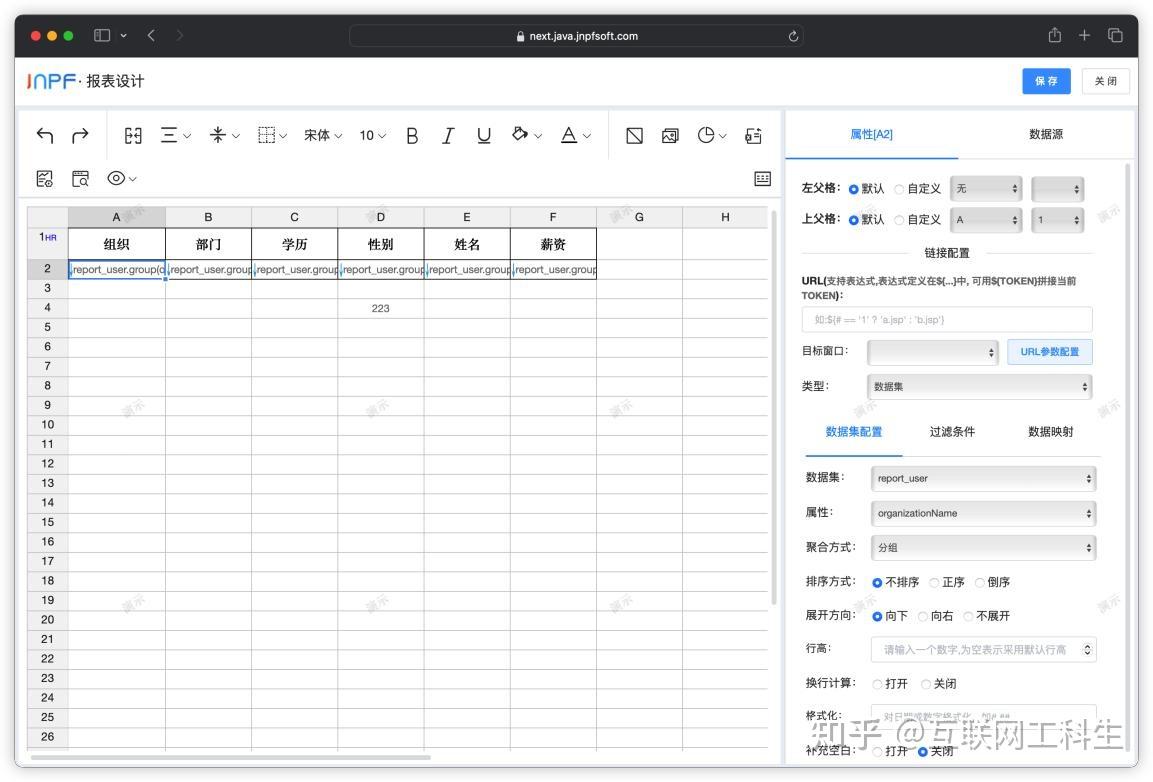Select 上父格 自定义 radio

(x=899, y=220)
